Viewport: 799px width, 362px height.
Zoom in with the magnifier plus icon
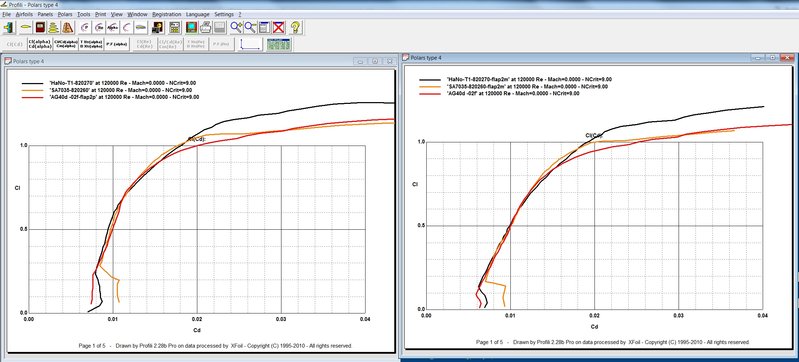pos(236,27)
